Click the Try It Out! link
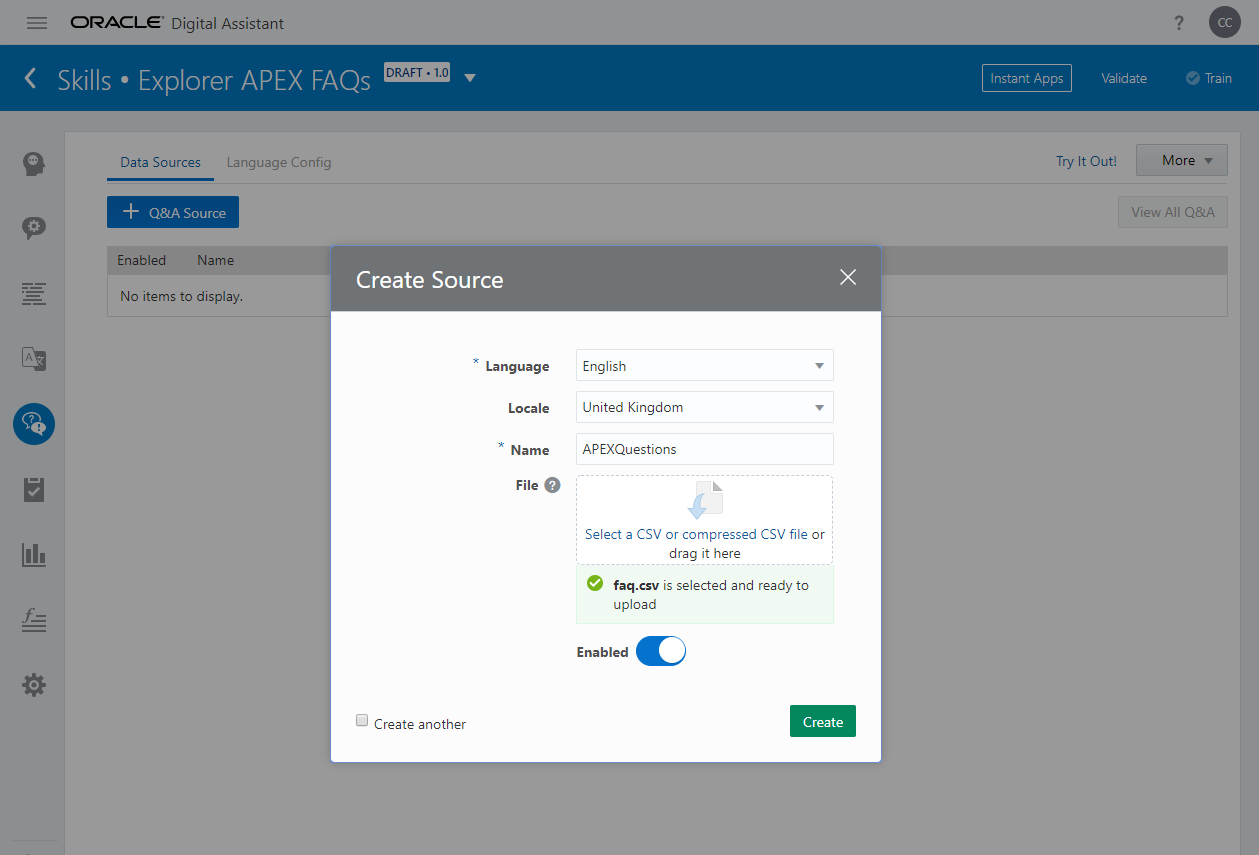The image size is (1259, 855). click(x=1086, y=161)
